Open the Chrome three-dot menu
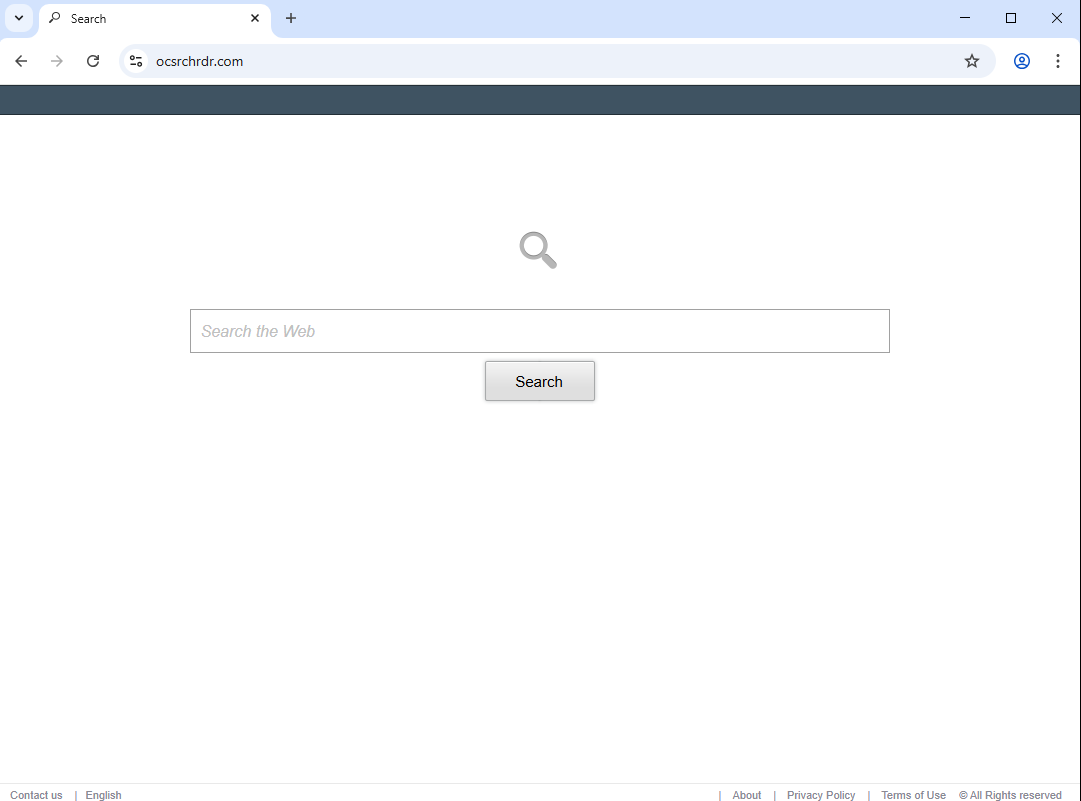The width and height of the screenshot is (1081, 801). (x=1058, y=61)
